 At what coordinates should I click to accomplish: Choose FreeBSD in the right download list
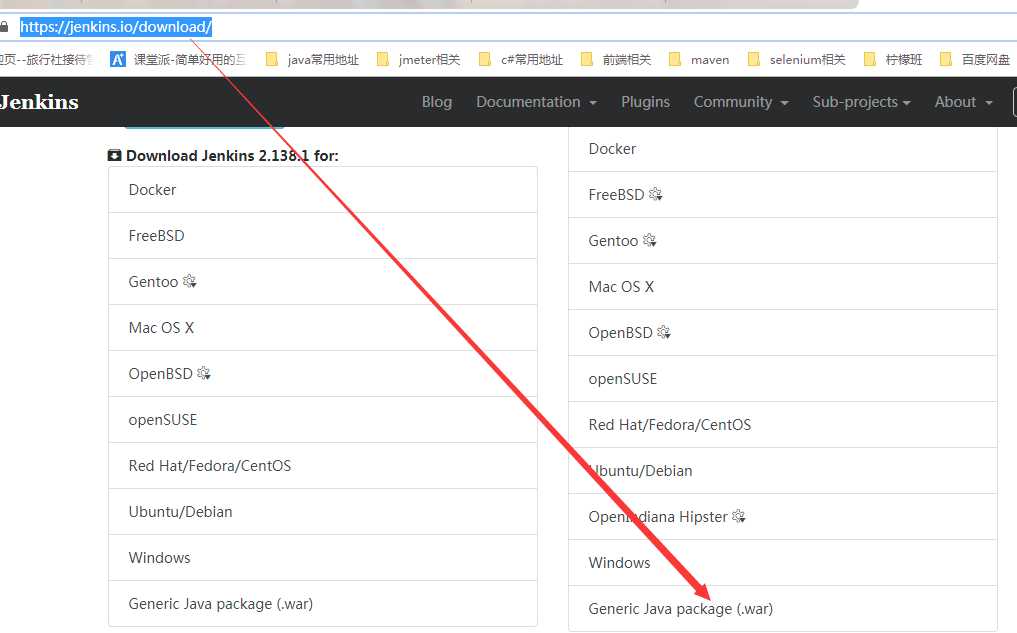click(783, 195)
